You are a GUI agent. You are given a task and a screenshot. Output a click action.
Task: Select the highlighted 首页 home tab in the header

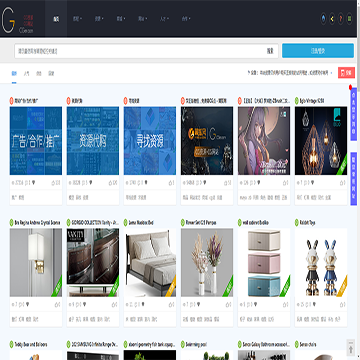point(56,19)
